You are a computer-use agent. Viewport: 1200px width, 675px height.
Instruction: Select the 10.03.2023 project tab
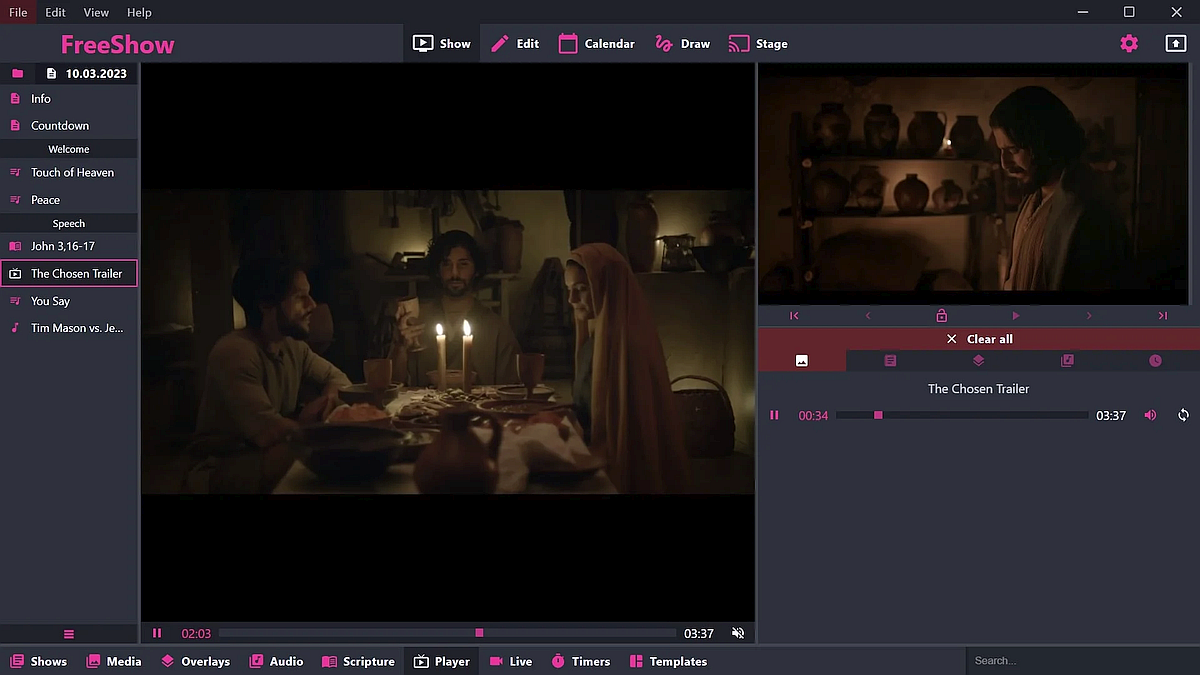[86, 73]
